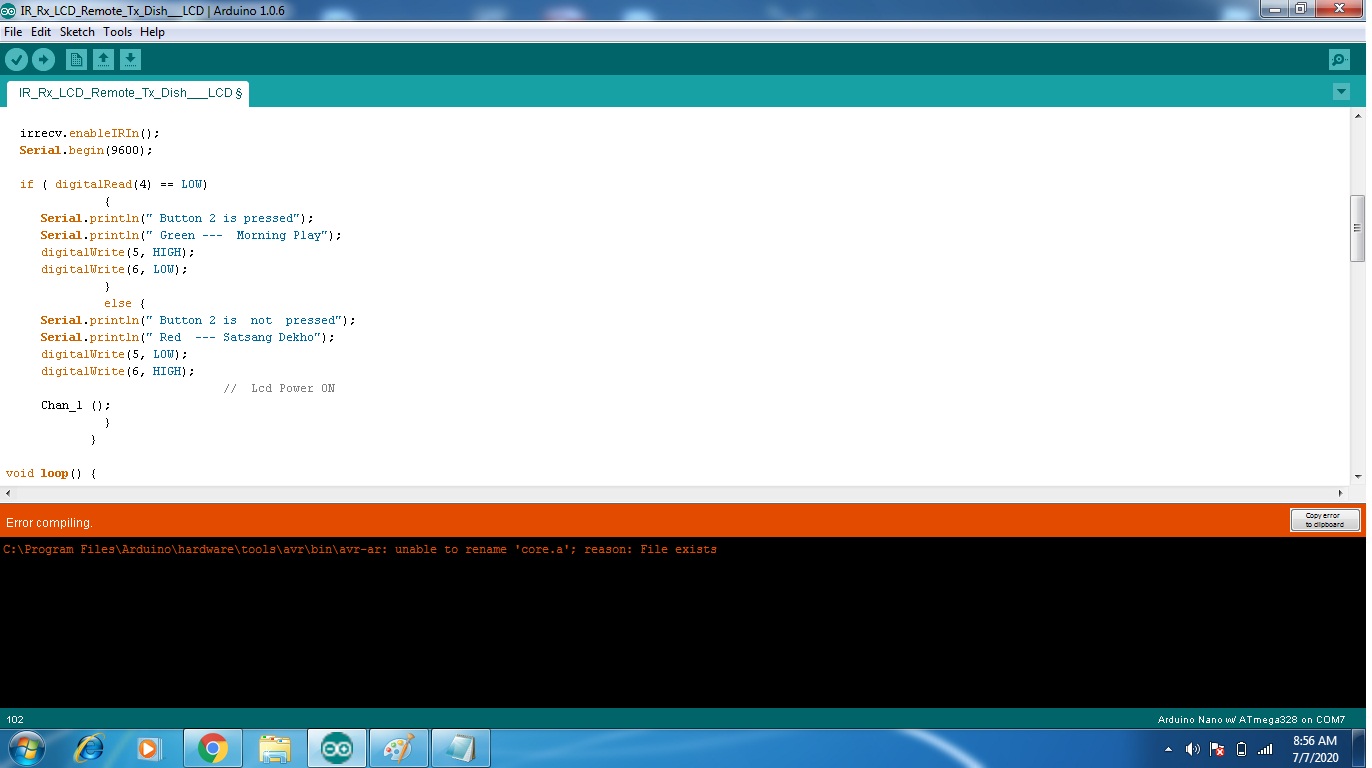Viewport: 1372px width, 768px height.
Task: Click the avr-ar 'core.a' error message line
Action: coord(360,549)
